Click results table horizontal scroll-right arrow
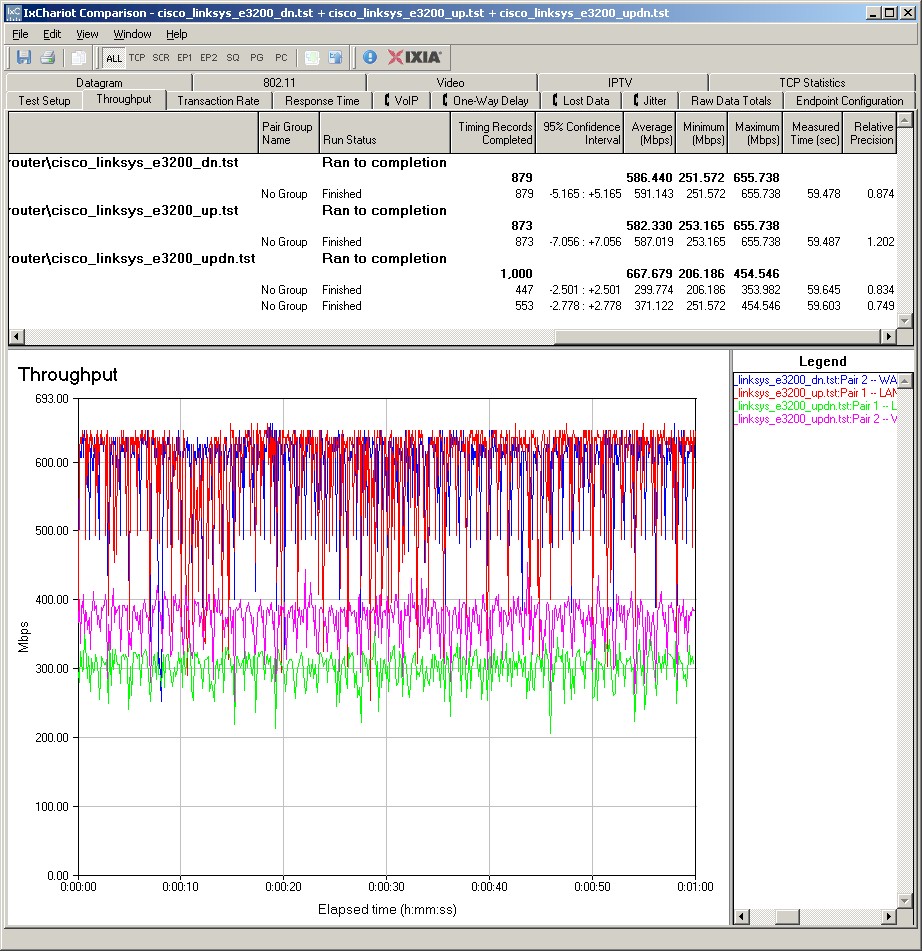 coord(889,336)
